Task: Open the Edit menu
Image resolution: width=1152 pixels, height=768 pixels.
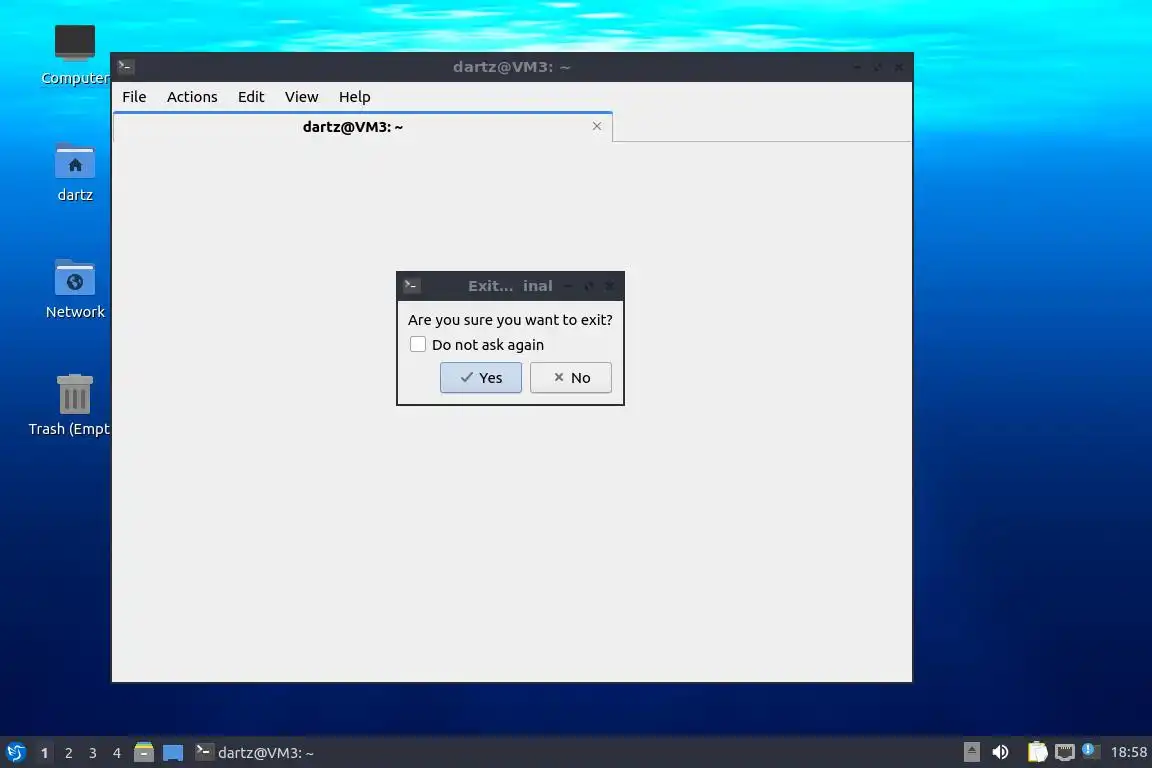Action: (251, 97)
